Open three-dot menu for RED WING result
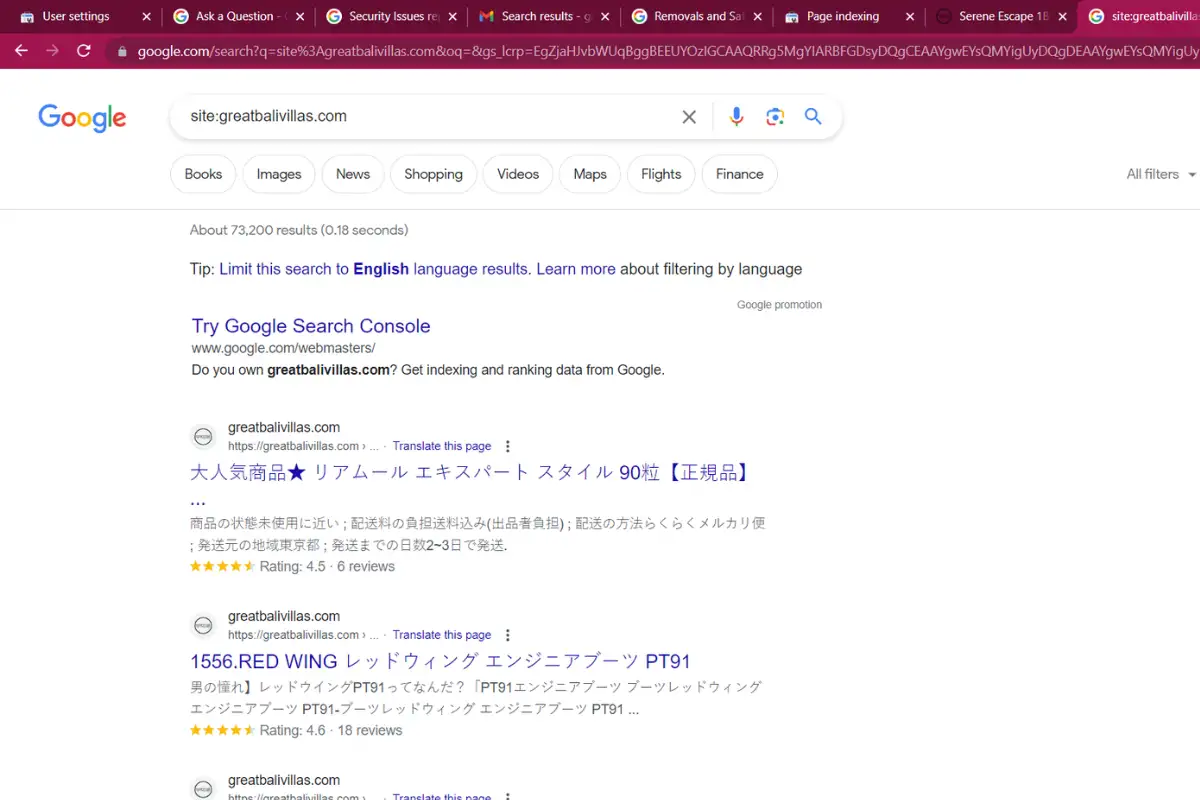Screen dimensions: 1200x800 click(508, 635)
